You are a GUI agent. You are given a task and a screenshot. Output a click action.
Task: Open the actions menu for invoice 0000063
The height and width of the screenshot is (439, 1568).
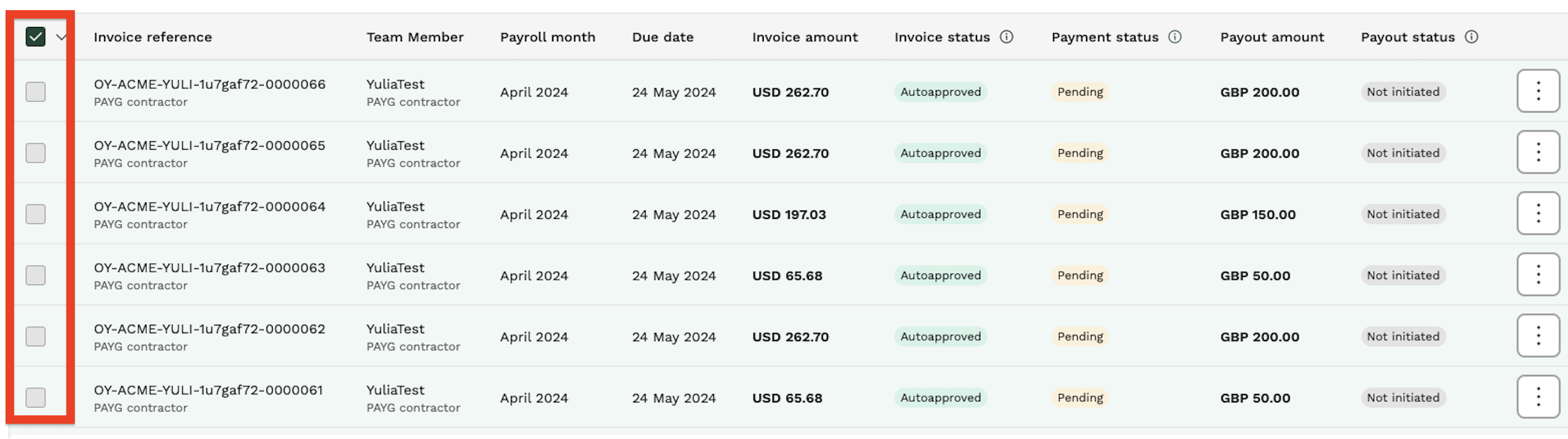[1538, 275]
